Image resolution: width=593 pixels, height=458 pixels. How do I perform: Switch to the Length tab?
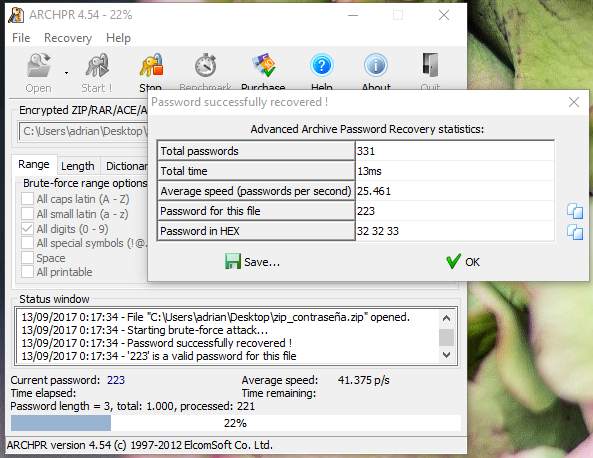click(x=78, y=166)
